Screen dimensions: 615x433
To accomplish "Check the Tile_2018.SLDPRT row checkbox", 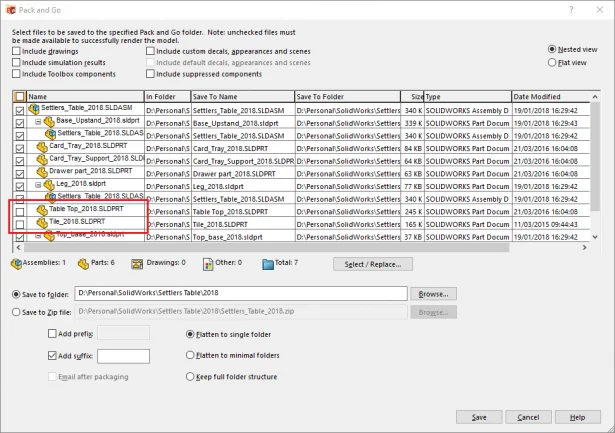I will [20, 223].
